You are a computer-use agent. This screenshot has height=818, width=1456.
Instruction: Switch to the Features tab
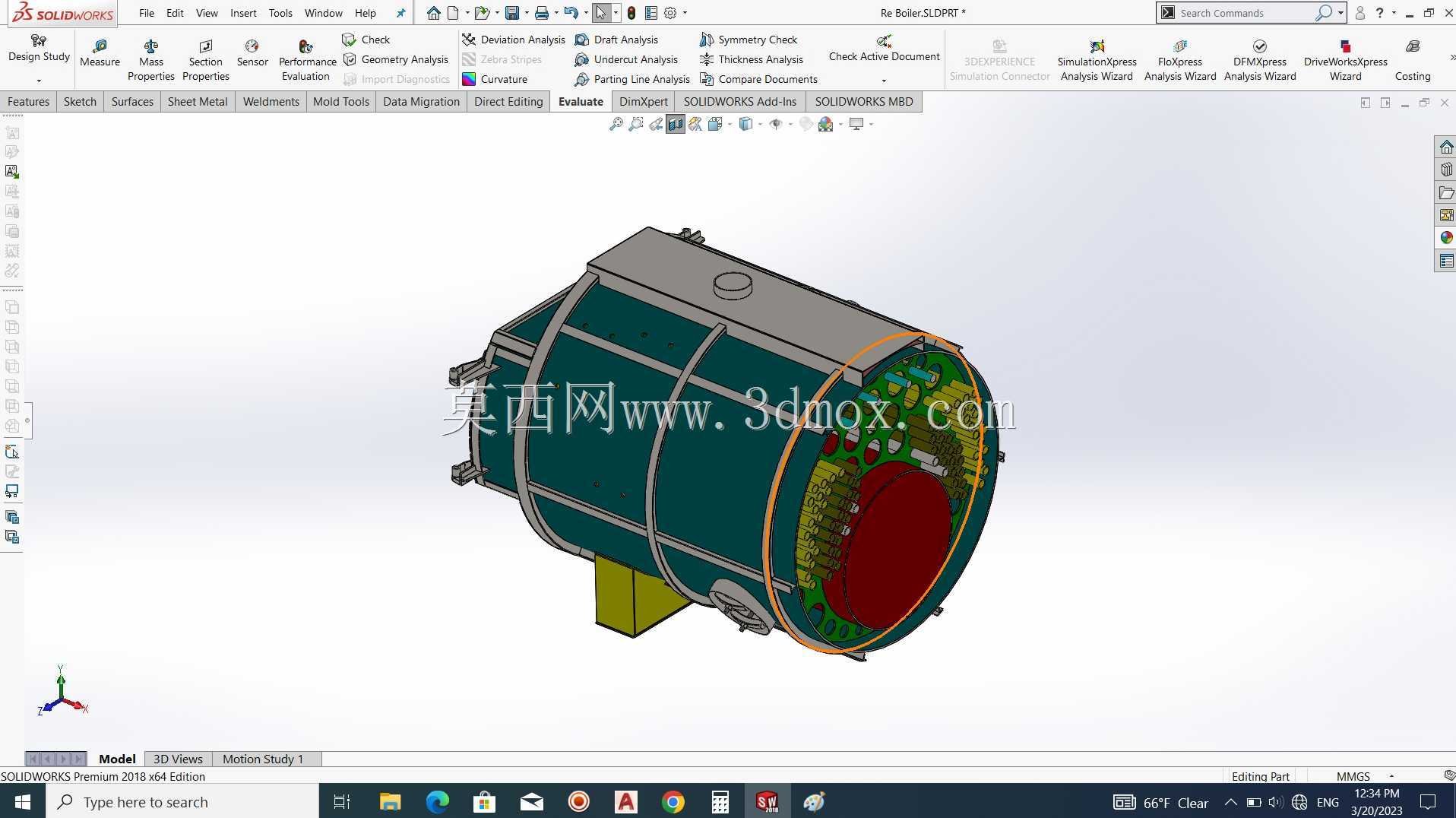28,101
